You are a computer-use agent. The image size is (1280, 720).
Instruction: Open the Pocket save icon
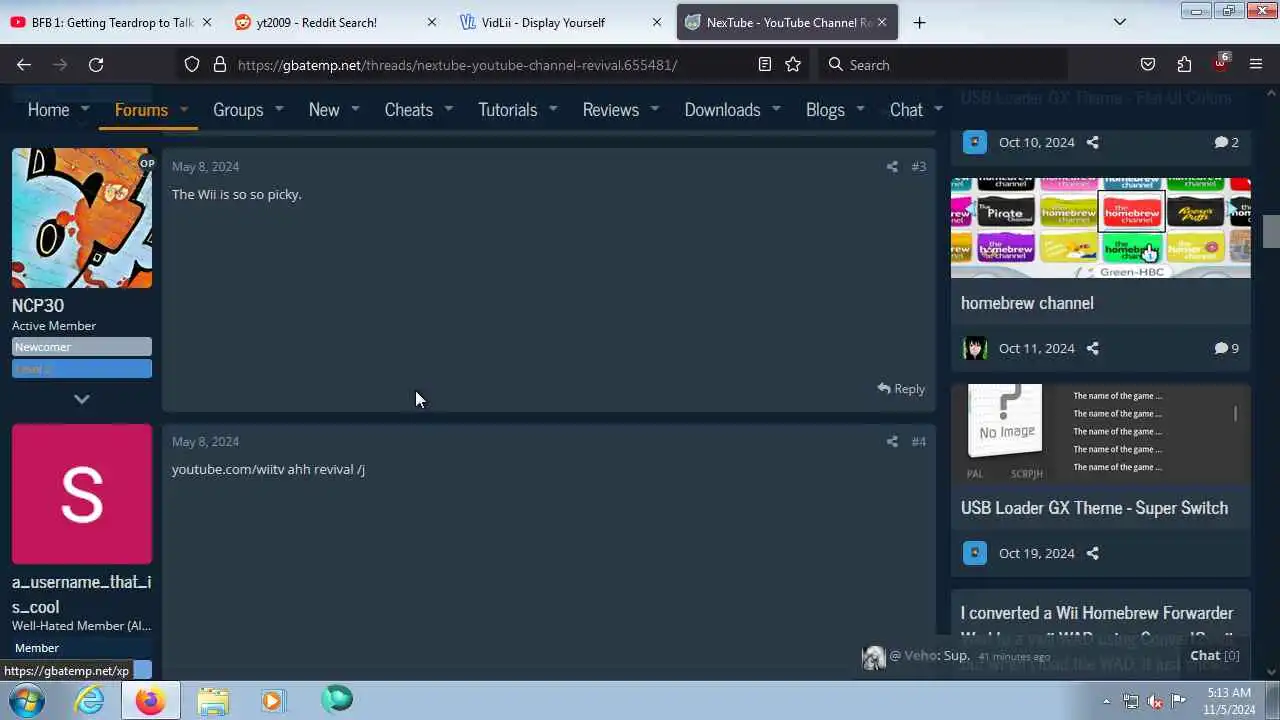tap(1148, 64)
